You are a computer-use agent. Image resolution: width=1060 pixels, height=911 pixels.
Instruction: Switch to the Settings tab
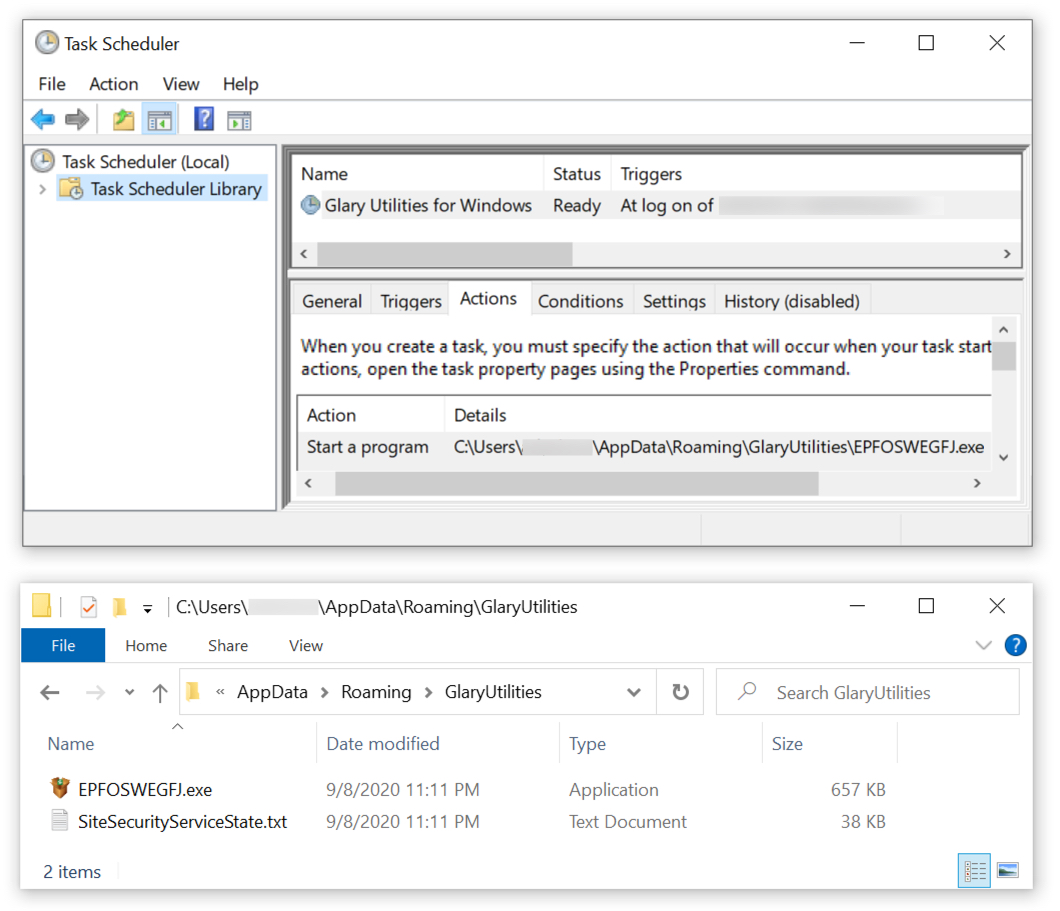pyautogui.click(x=674, y=301)
